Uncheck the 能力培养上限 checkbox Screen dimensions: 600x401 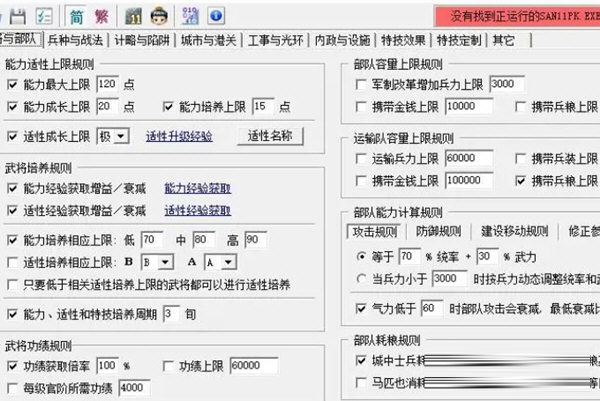(x=168, y=106)
